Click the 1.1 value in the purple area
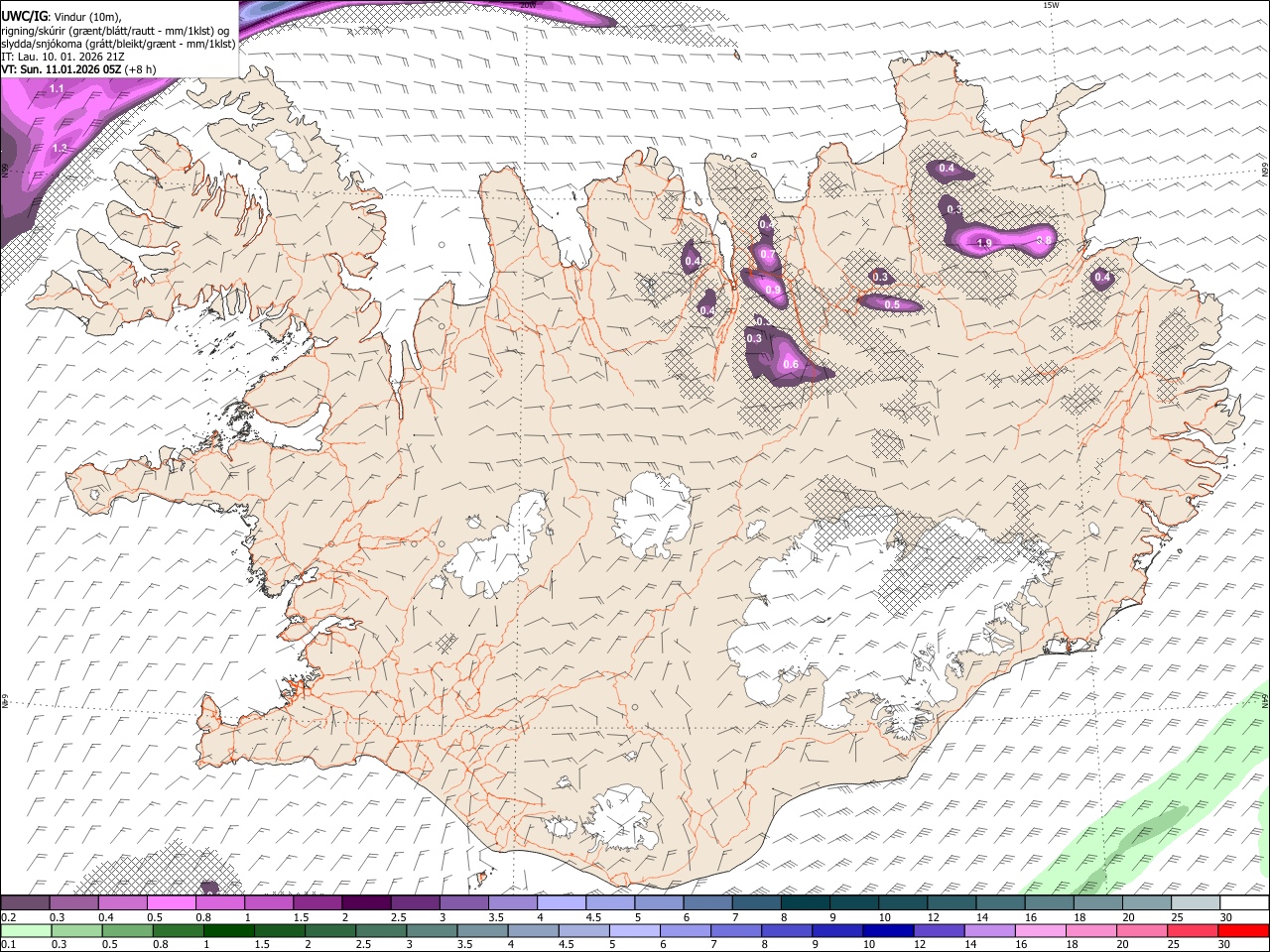 58,89
